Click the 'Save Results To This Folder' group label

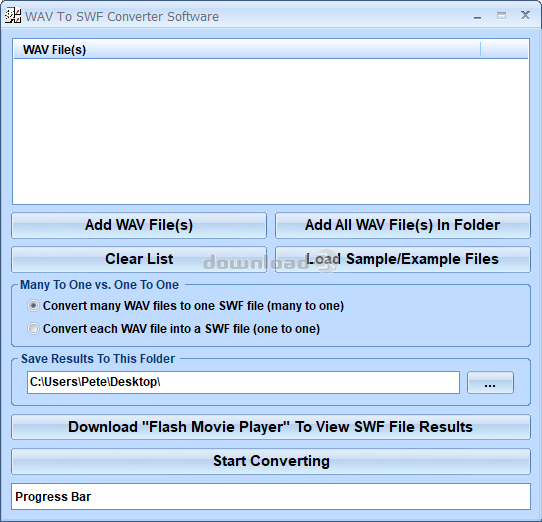coord(98,359)
